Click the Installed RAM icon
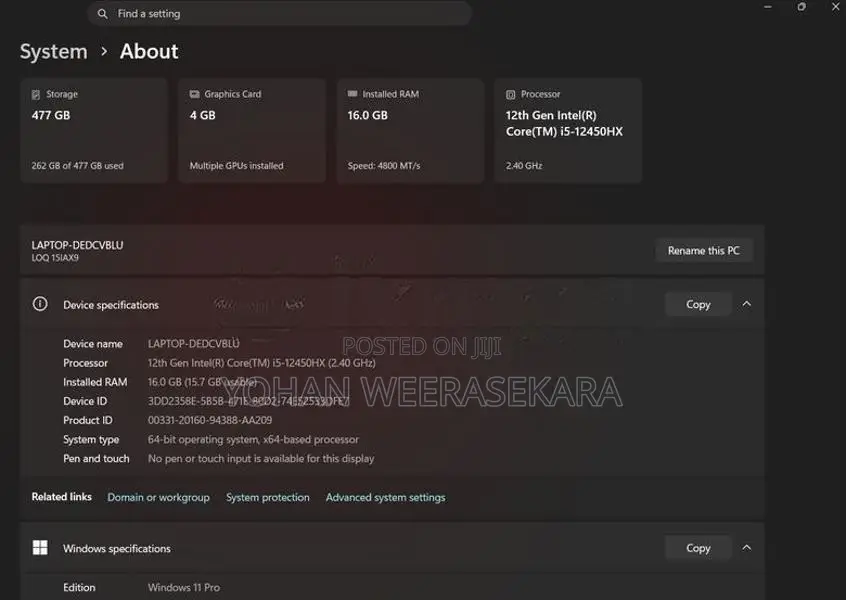 pyautogui.click(x=352, y=94)
